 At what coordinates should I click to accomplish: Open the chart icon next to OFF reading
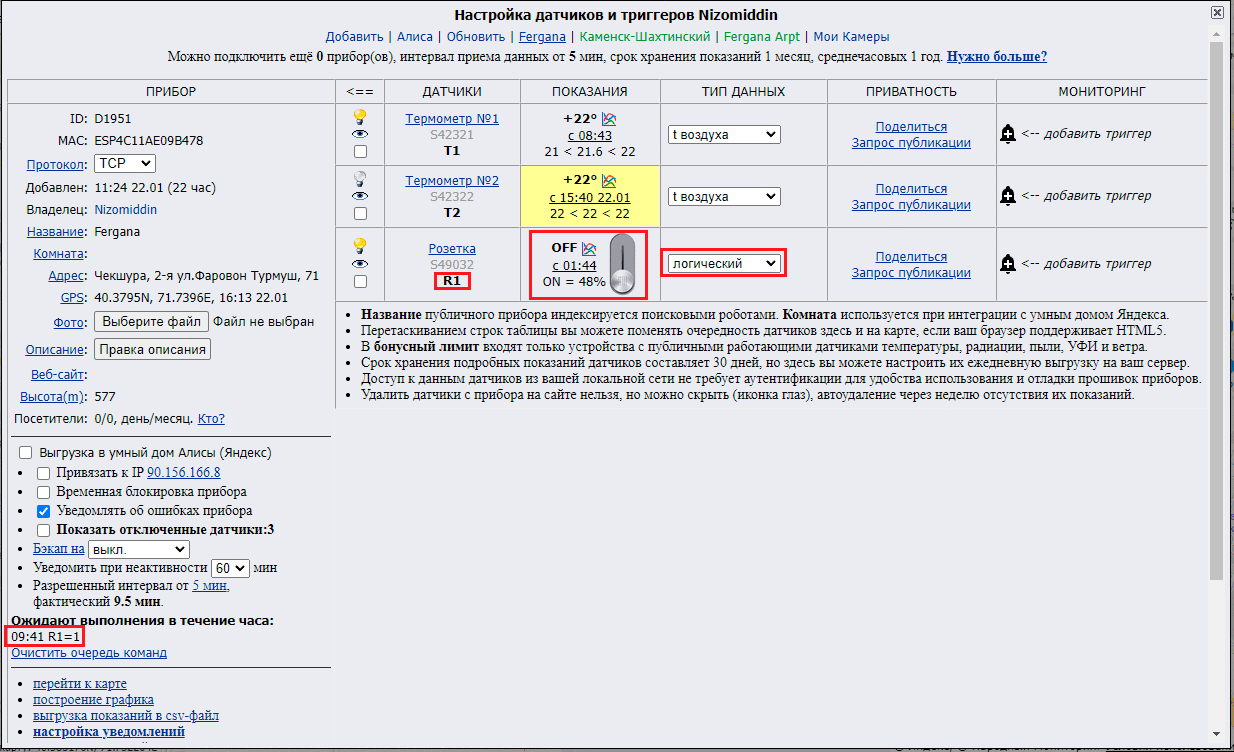click(x=589, y=248)
